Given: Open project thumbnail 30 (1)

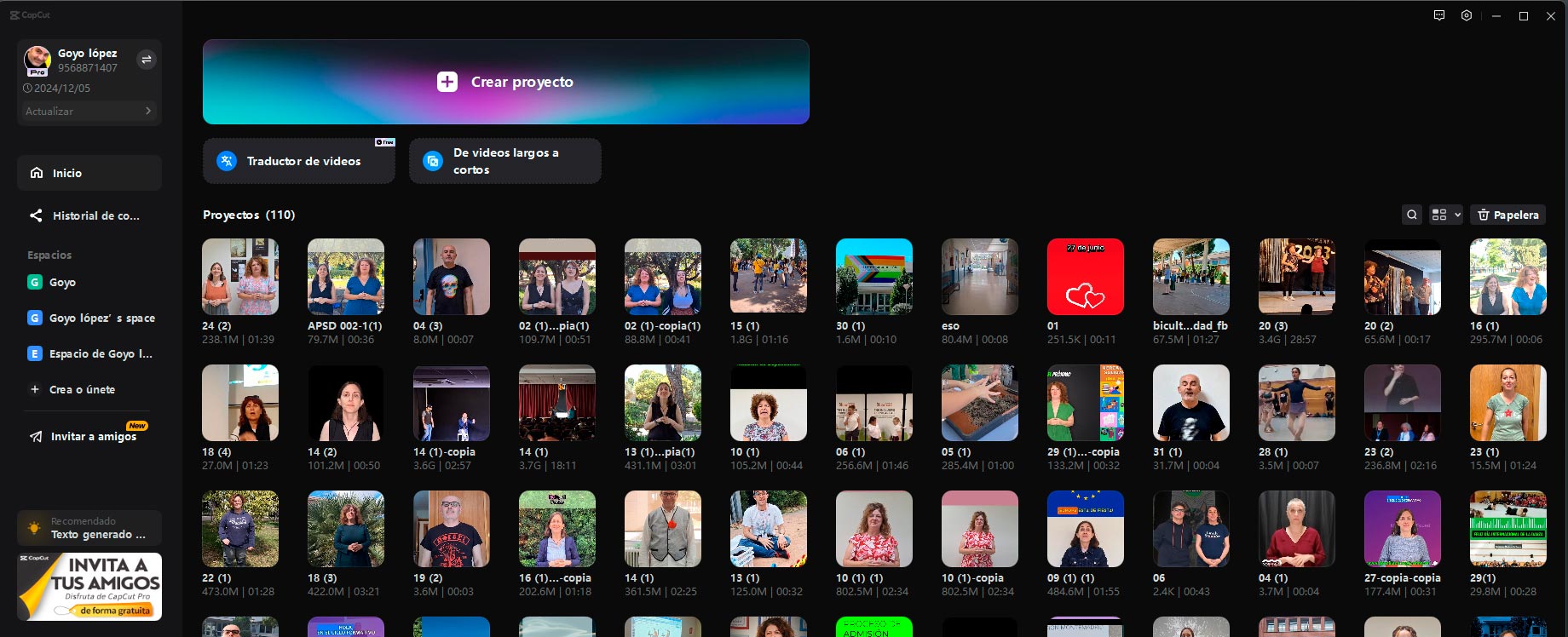Looking at the screenshot, I should [874, 277].
